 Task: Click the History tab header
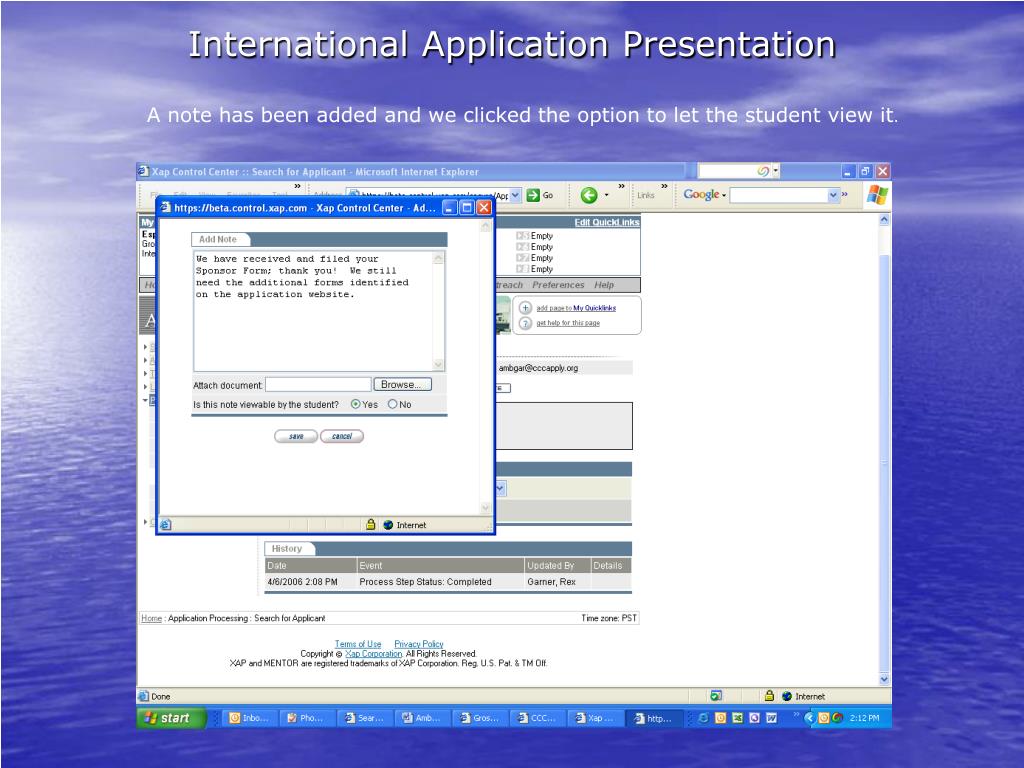pos(287,549)
